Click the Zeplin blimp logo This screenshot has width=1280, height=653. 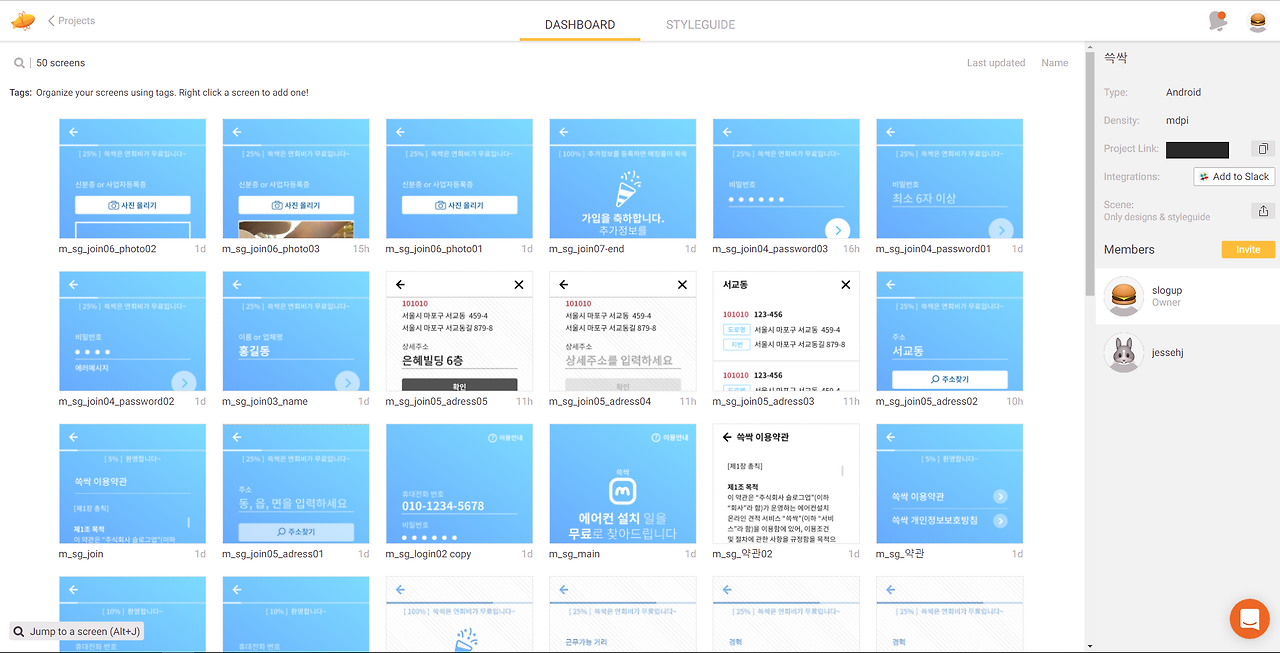(22, 20)
